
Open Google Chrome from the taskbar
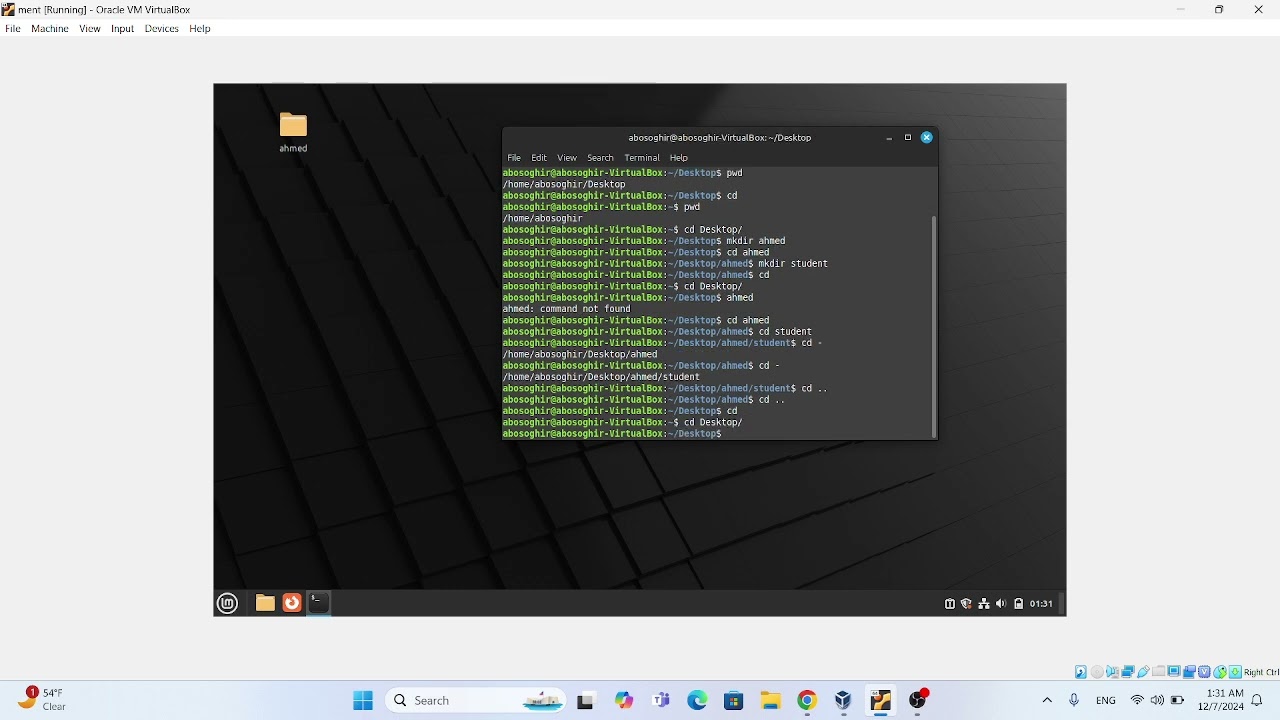coord(807,701)
